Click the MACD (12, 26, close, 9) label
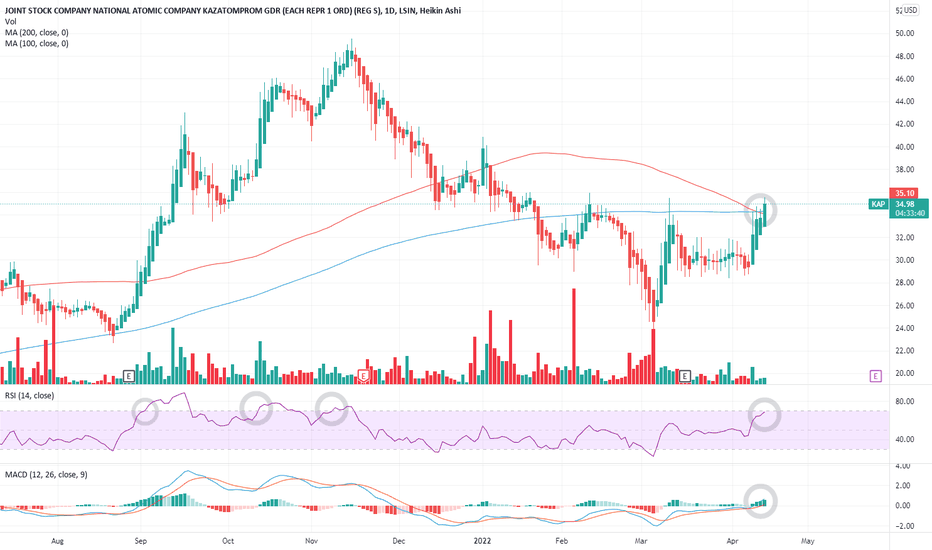Viewport: 932px width, 550px height. (x=46, y=474)
